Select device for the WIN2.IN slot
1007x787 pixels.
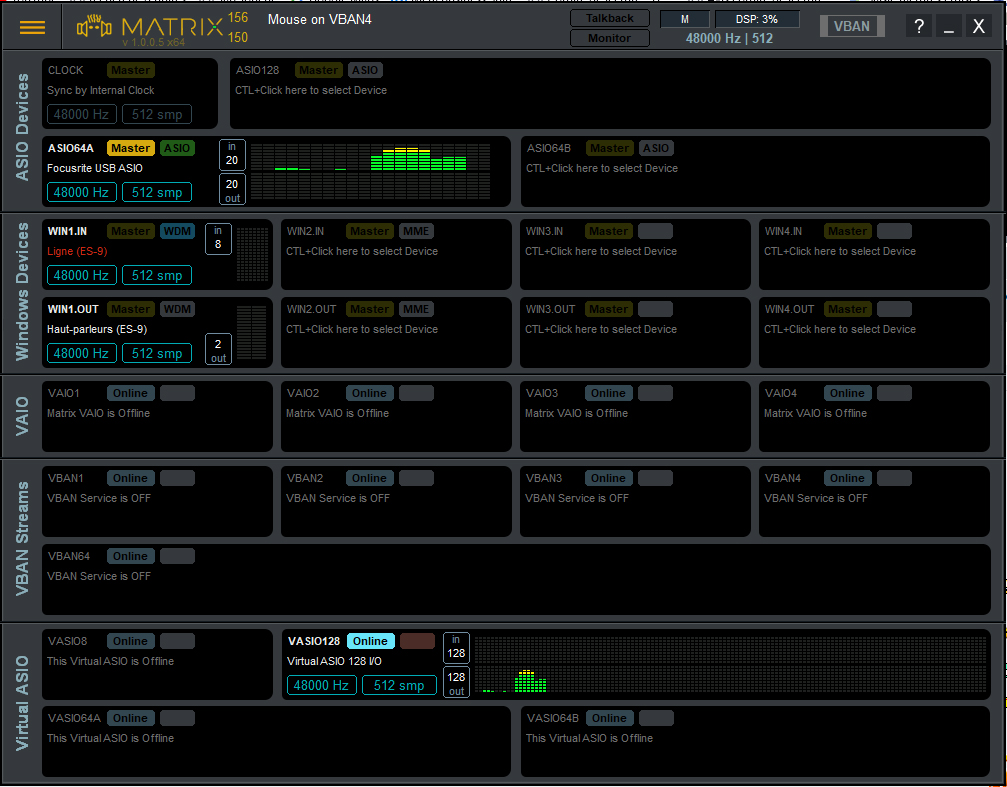[362, 251]
